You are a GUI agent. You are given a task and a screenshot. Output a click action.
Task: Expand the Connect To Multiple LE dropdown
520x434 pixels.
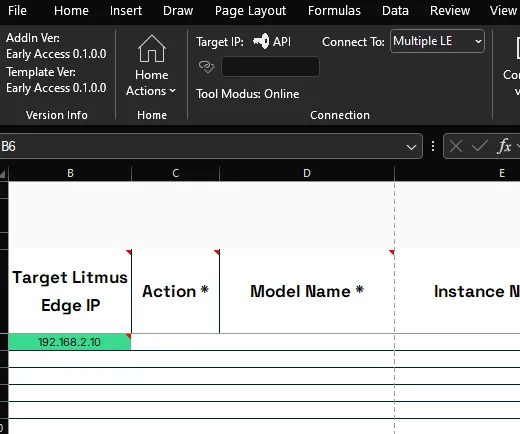(437, 41)
